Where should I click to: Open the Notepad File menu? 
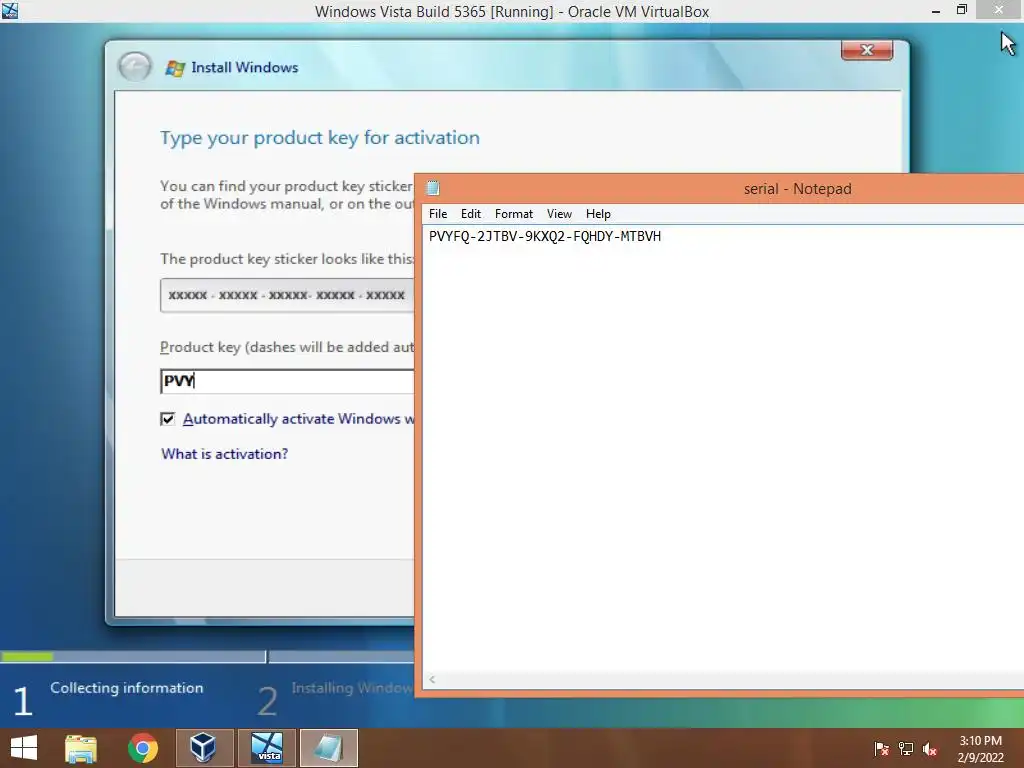[x=438, y=214]
